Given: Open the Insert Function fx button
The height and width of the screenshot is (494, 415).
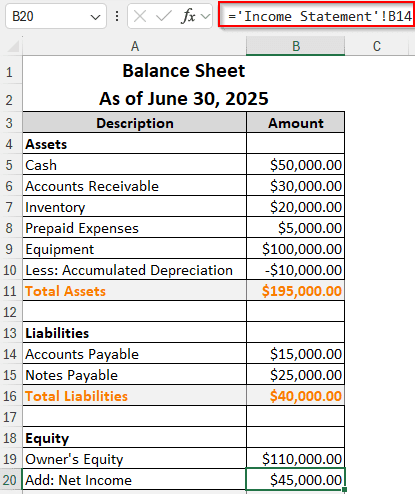Looking at the screenshot, I should point(188,16).
